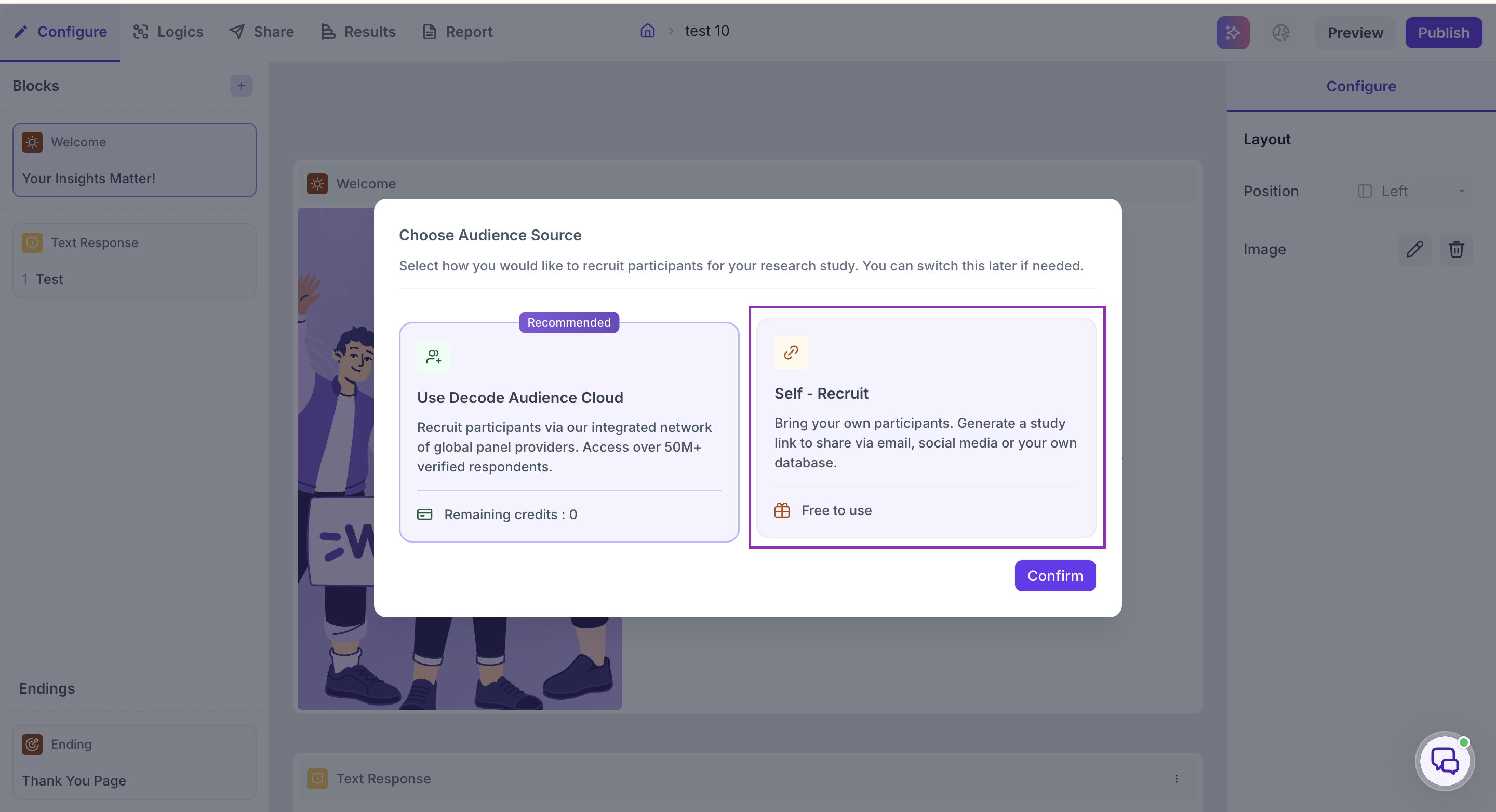Click the 'test 10' breadcrumb title
Screen dimensions: 1496x812
coord(707,31)
